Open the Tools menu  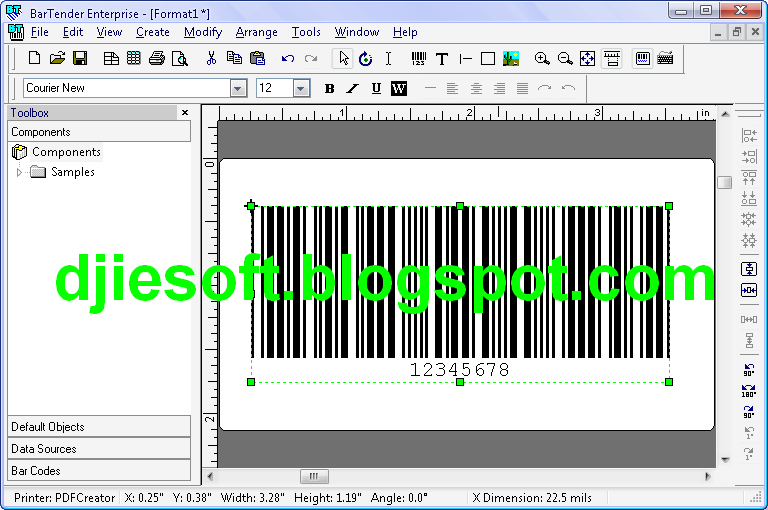pos(306,32)
